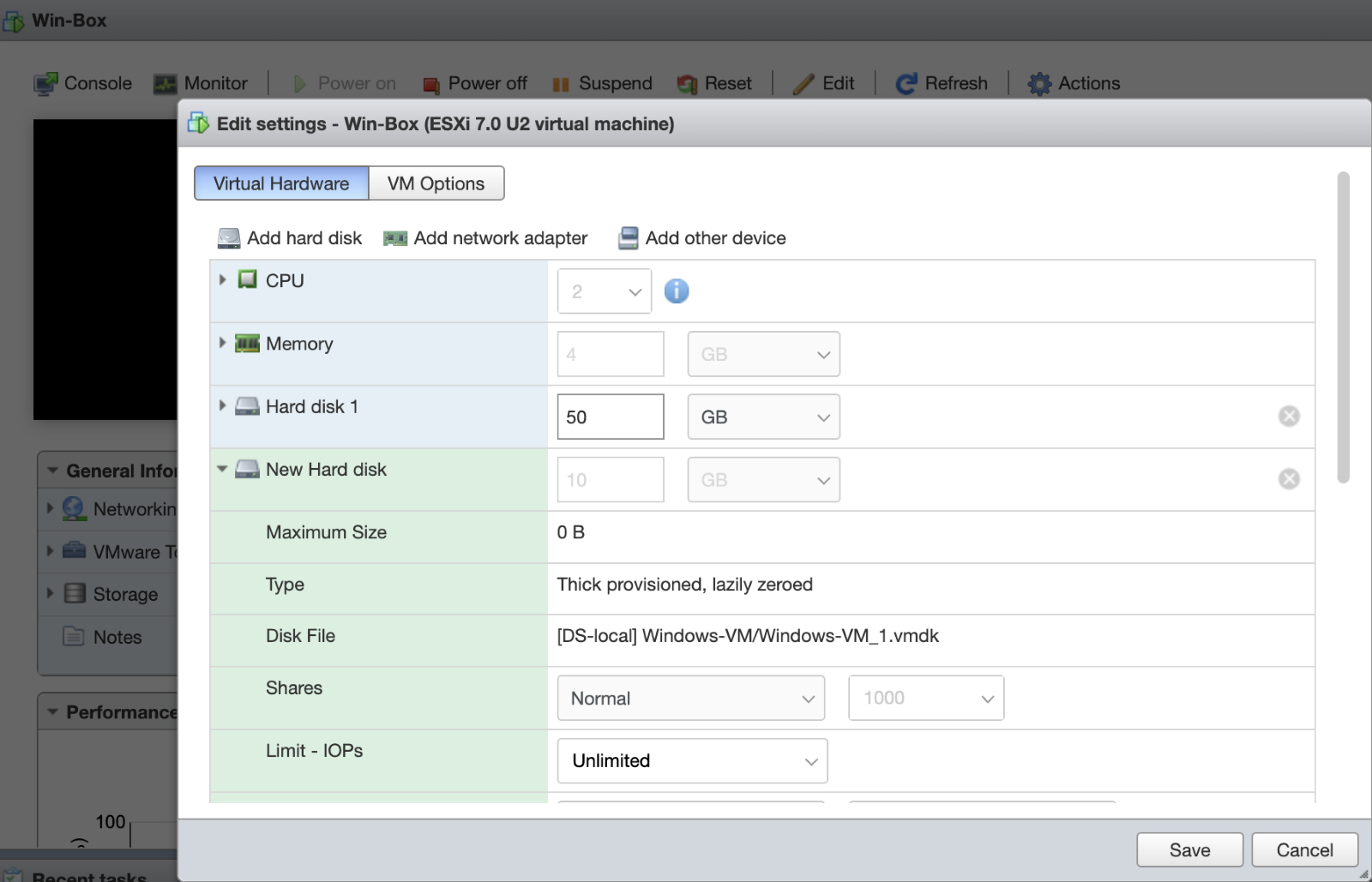The width and height of the screenshot is (1372, 882).
Task: Click the Memory module icon
Action: (x=247, y=343)
